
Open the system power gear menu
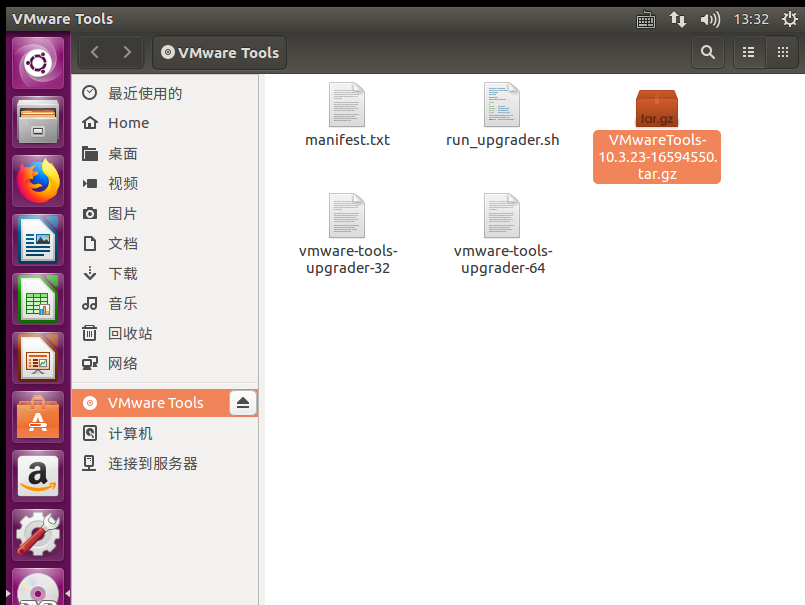pos(790,20)
